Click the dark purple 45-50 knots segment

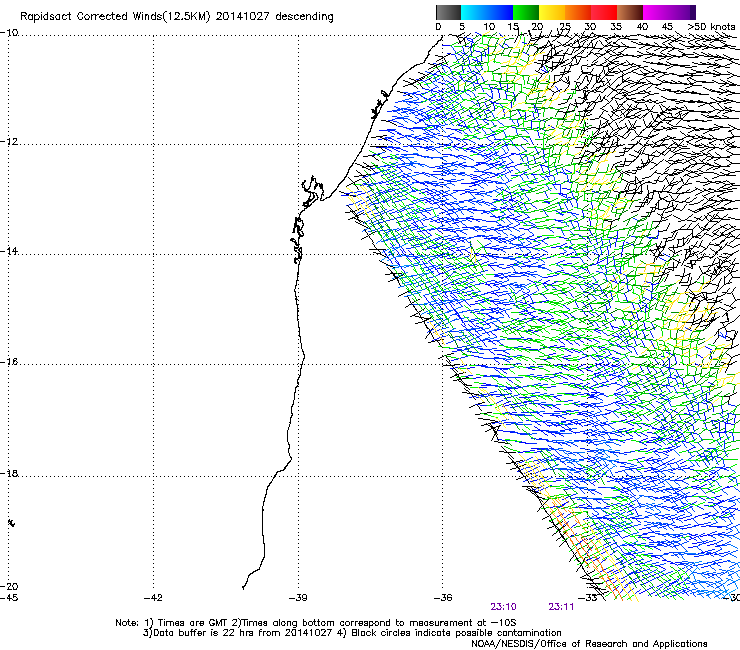(682, 12)
